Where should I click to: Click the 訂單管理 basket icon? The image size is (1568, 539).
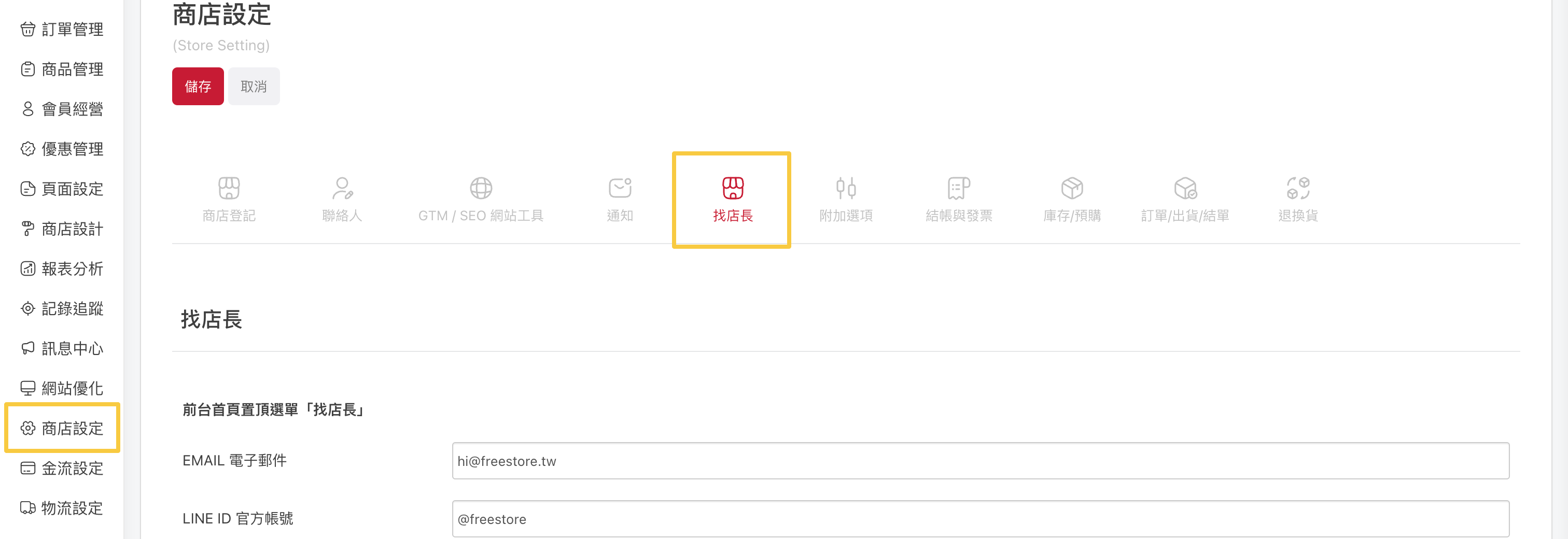tap(28, 29)
